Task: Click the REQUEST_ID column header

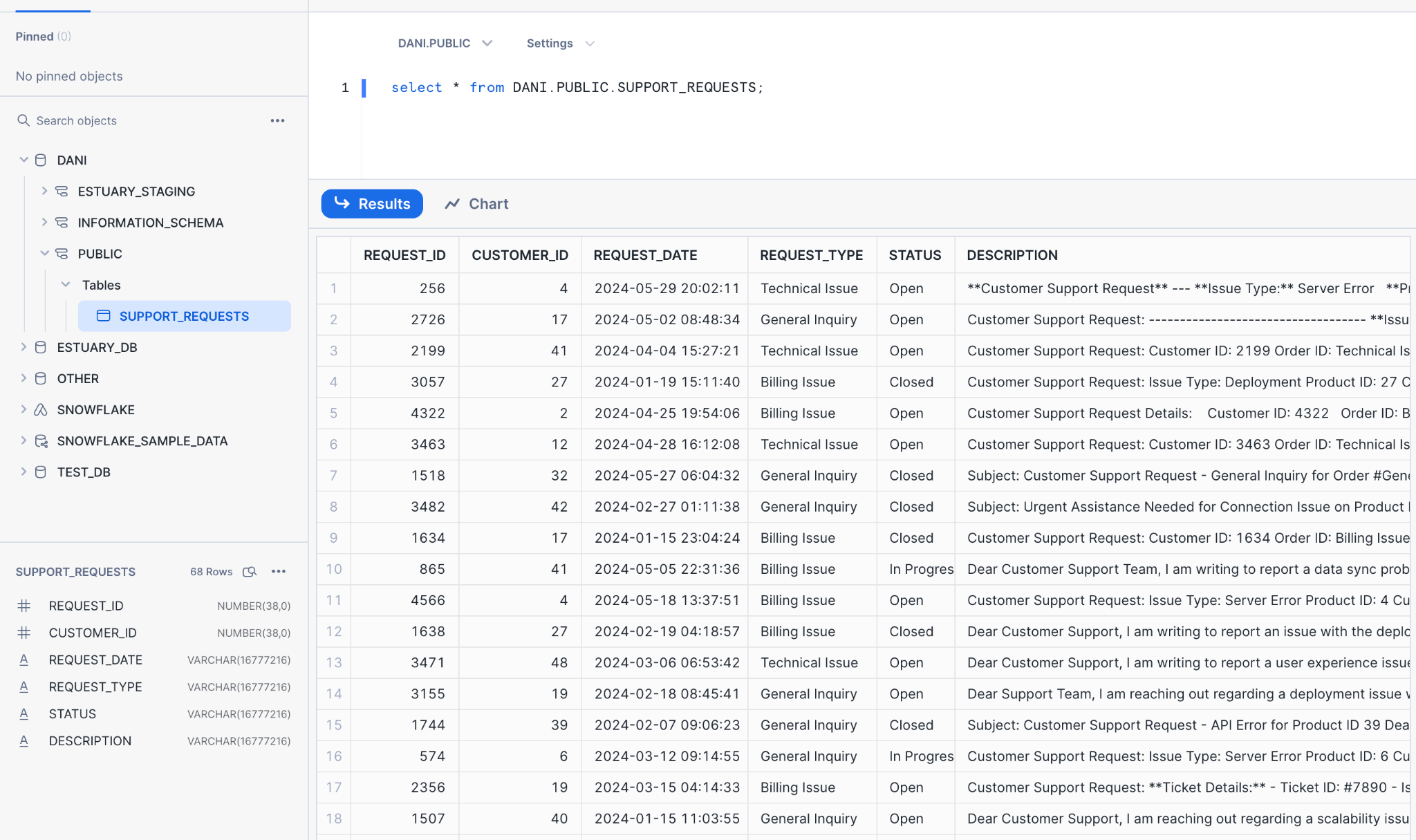Action: point(404,255)
